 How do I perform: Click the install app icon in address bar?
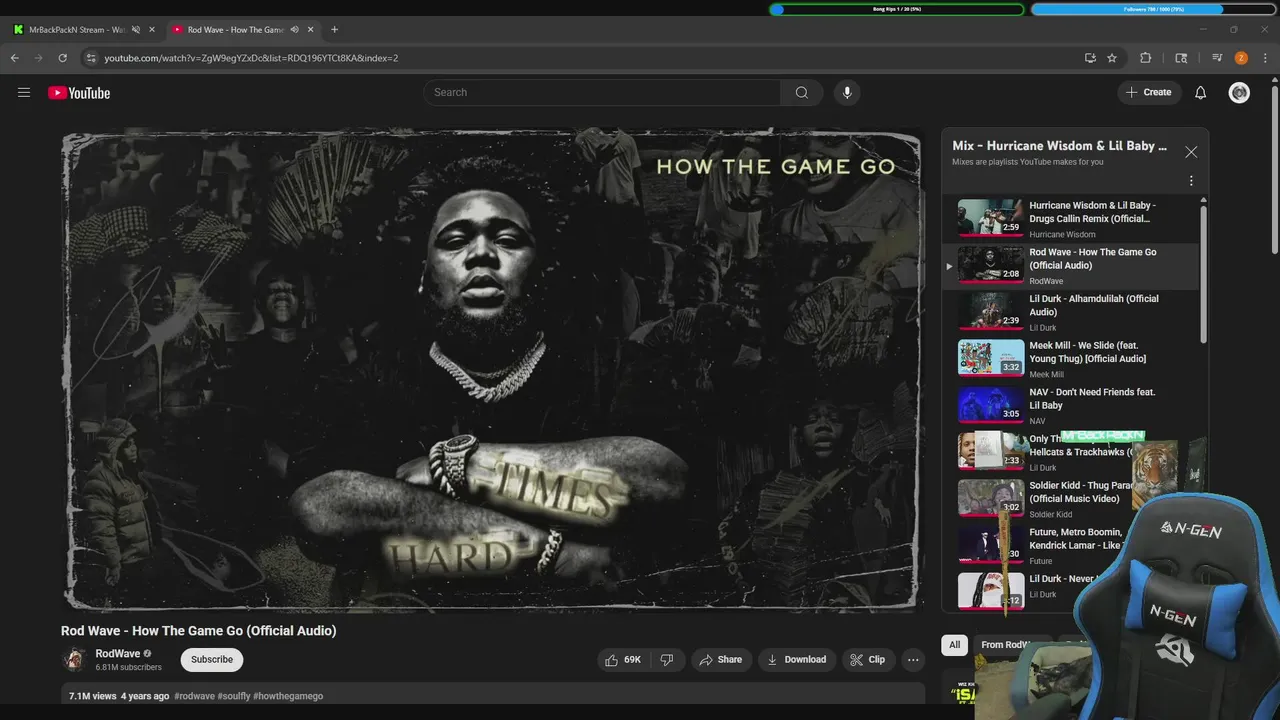tap(1090, 58)
